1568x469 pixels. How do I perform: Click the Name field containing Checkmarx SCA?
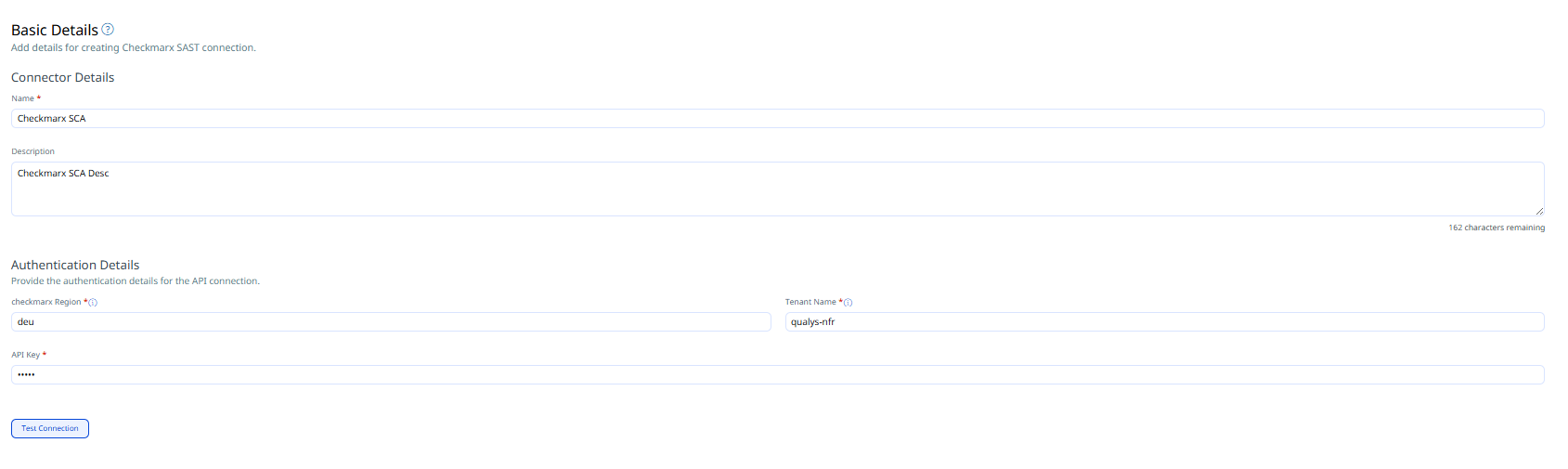pos(777,119)
